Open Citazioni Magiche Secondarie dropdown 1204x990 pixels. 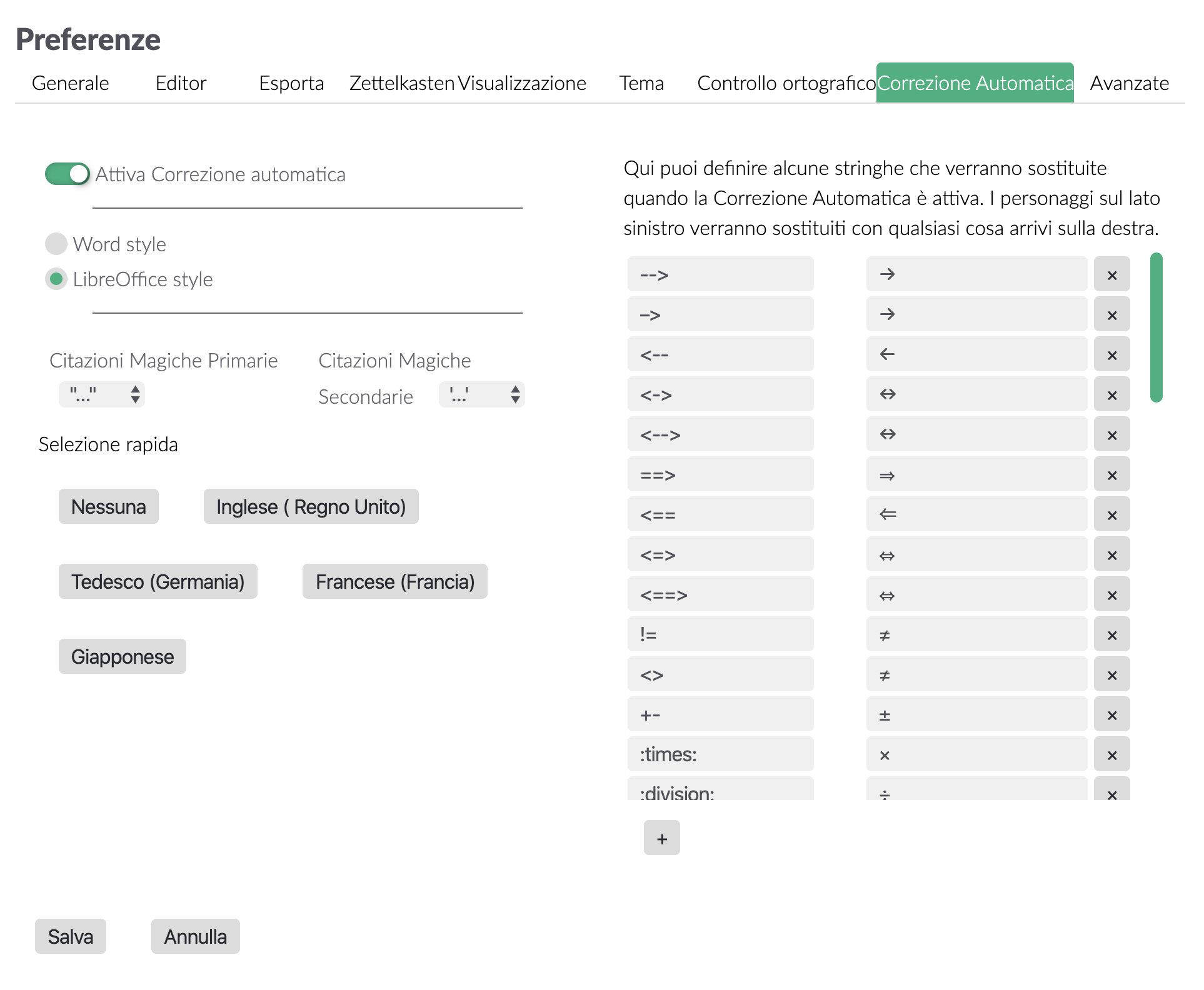pyautogui.click(x=481, y=394)
